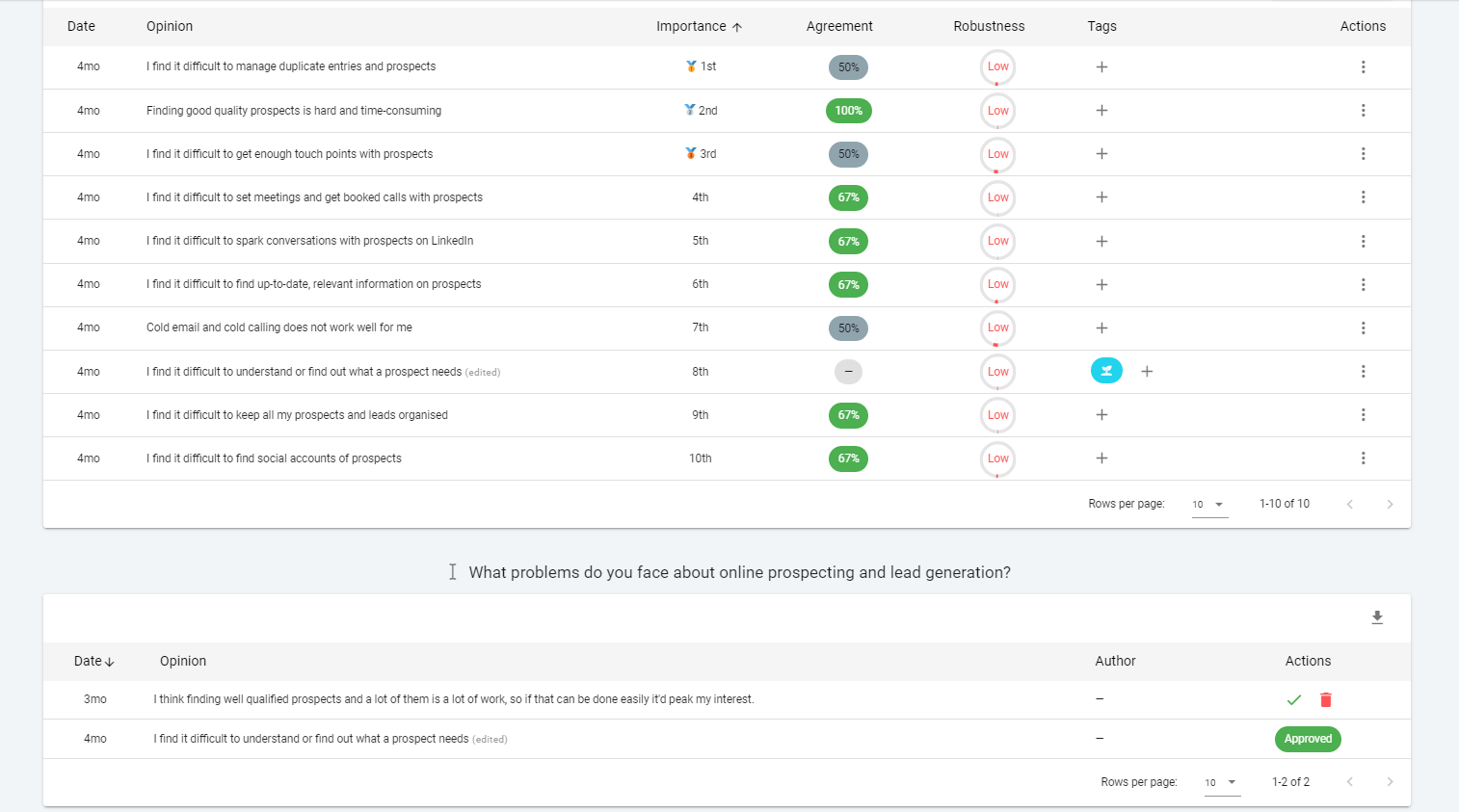1459x812 pixels.
Task: Add another tag to 'prospect needs' 8th row
Action: pos(1147,371)
